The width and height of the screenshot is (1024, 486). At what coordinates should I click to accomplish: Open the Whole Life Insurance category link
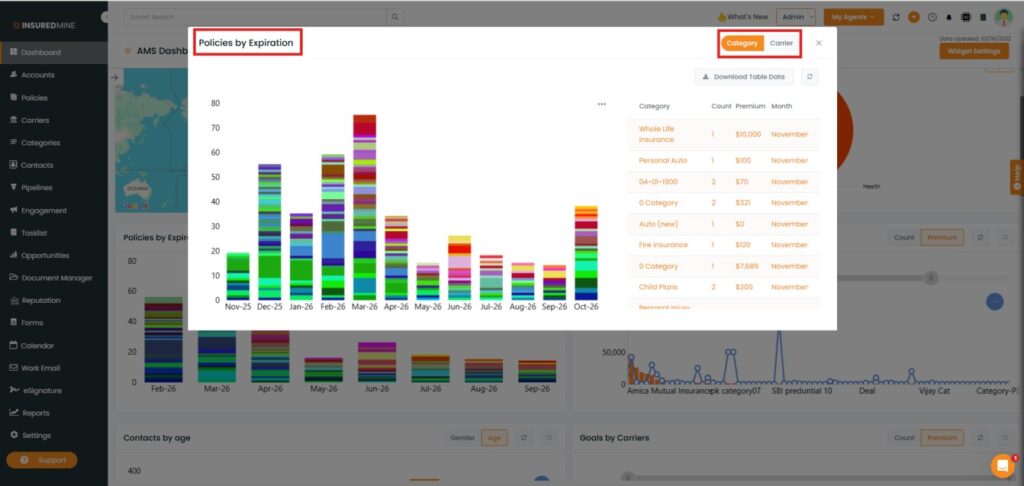point(657,134)
